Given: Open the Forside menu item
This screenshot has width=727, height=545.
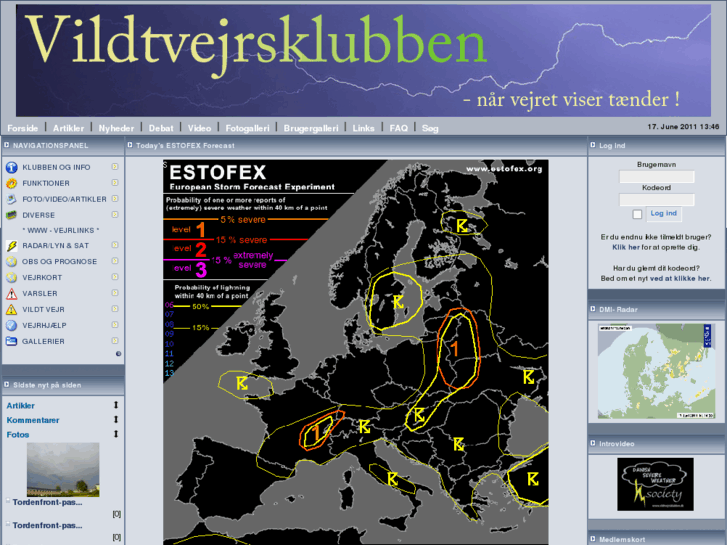Looking at the screenshot, I should point(22,128).
